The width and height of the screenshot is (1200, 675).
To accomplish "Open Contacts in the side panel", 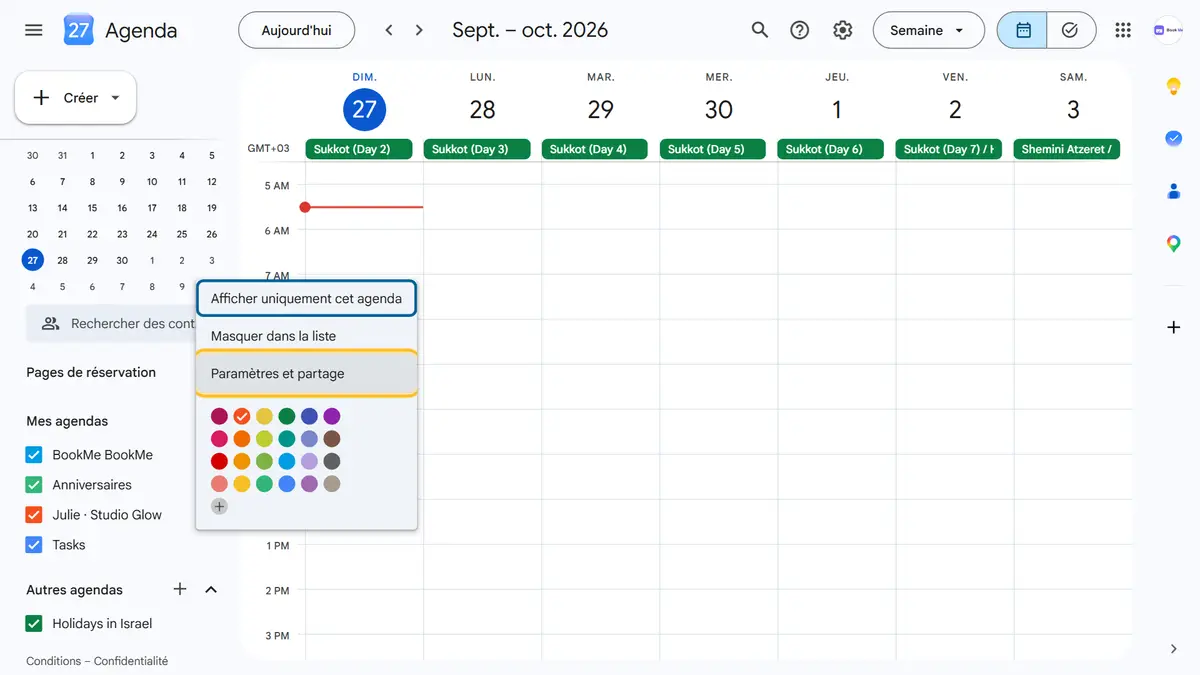I will [1174, 191].
